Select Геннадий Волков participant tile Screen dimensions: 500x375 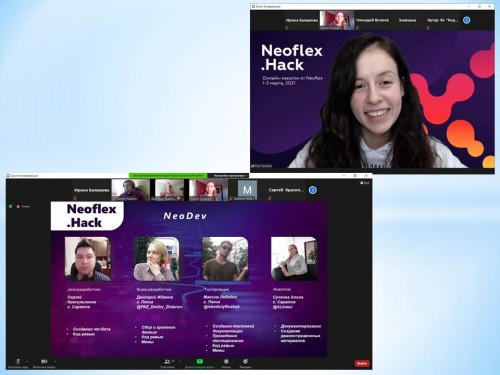point(372,20)
